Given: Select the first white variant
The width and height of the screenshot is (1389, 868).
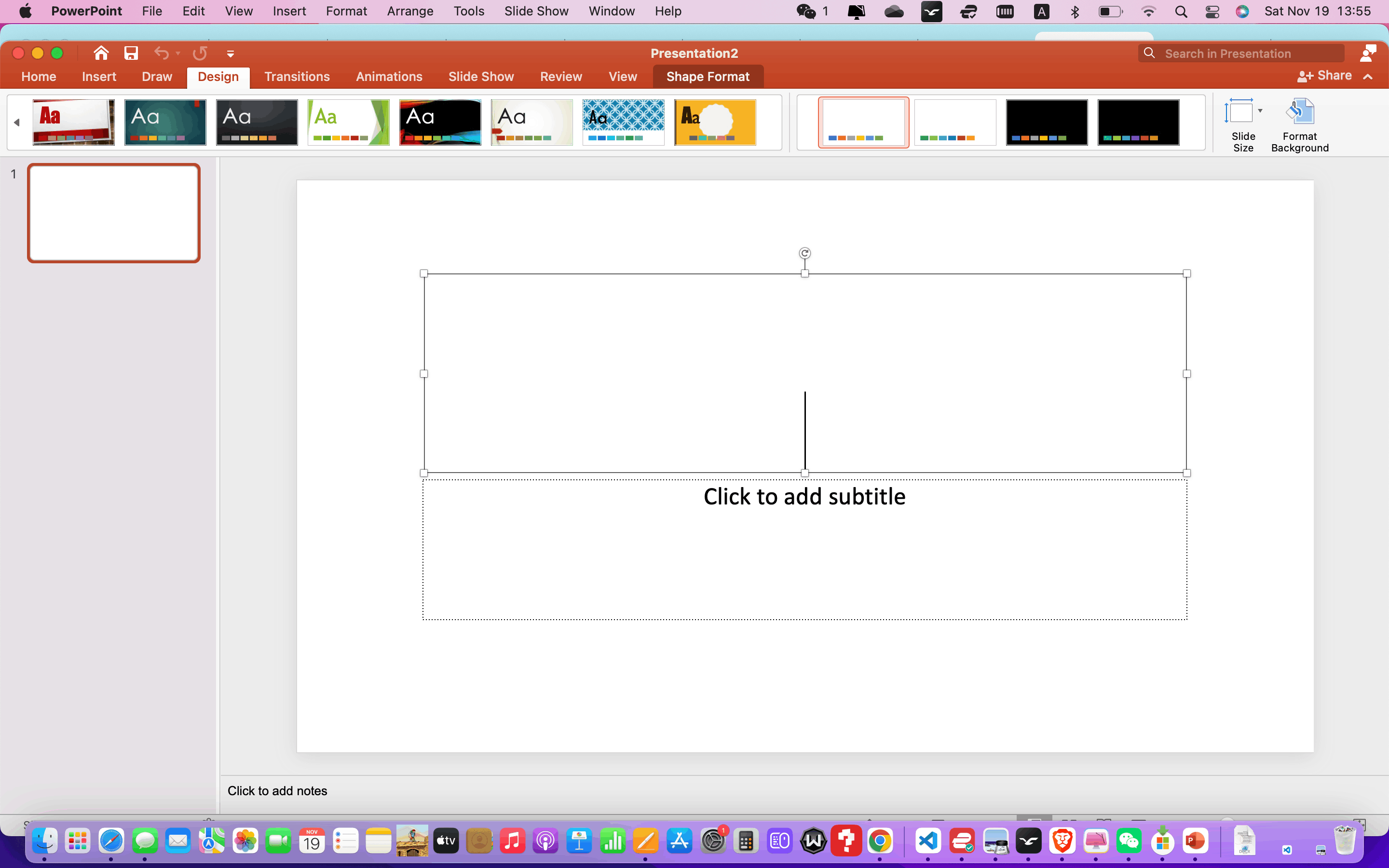Looking at the screenshot, I should tap(864, 122).
